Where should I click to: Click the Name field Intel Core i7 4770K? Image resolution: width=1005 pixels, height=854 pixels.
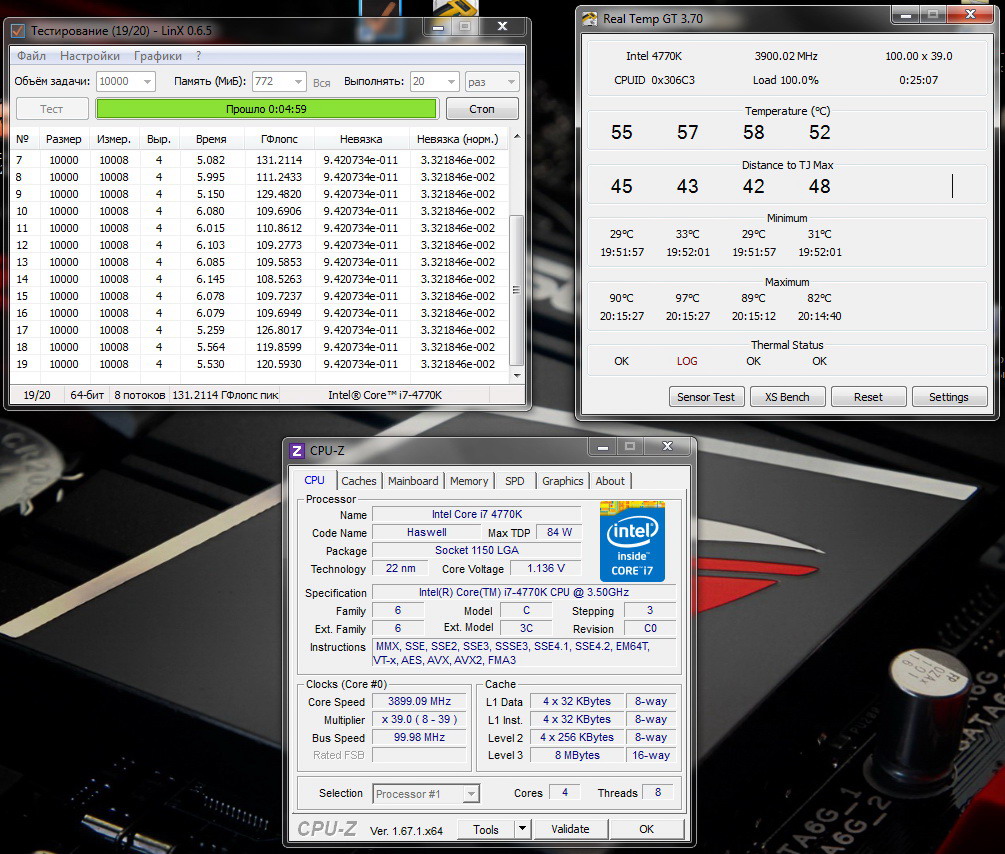click(x=477, y=514)
